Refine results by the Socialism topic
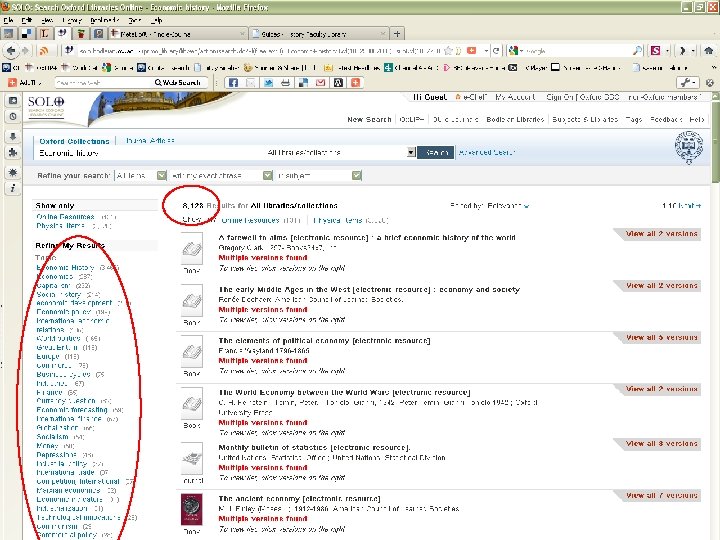 (x=52, y=437)
